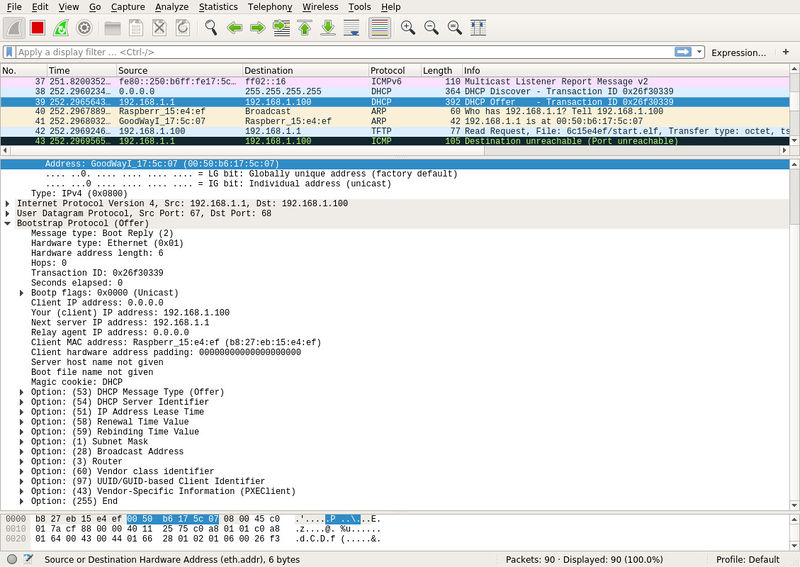Close this capture file icon
Viewport: 800px width, 567px height.
point(159,28)
